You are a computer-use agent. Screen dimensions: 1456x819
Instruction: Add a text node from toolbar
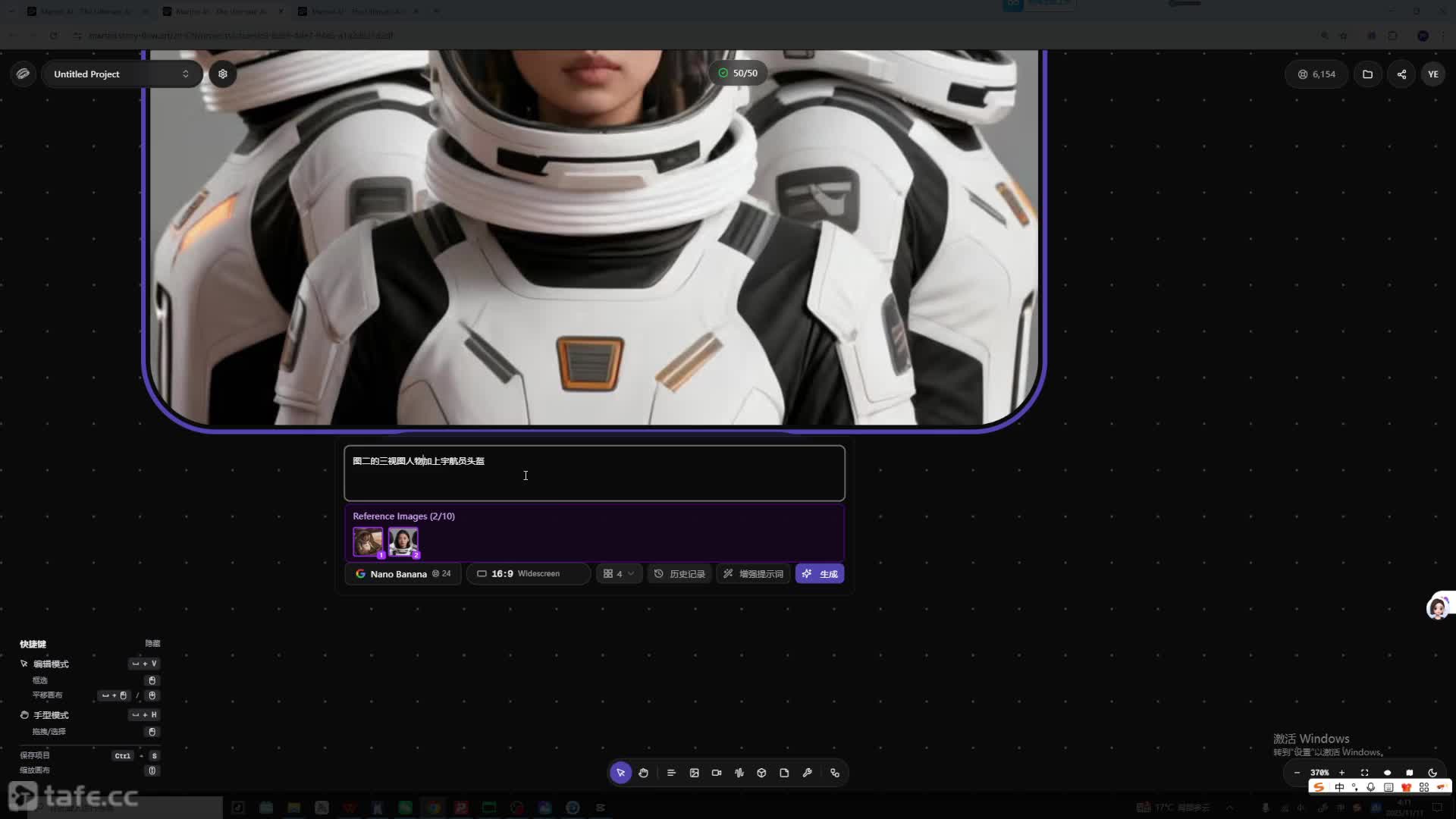671,773
